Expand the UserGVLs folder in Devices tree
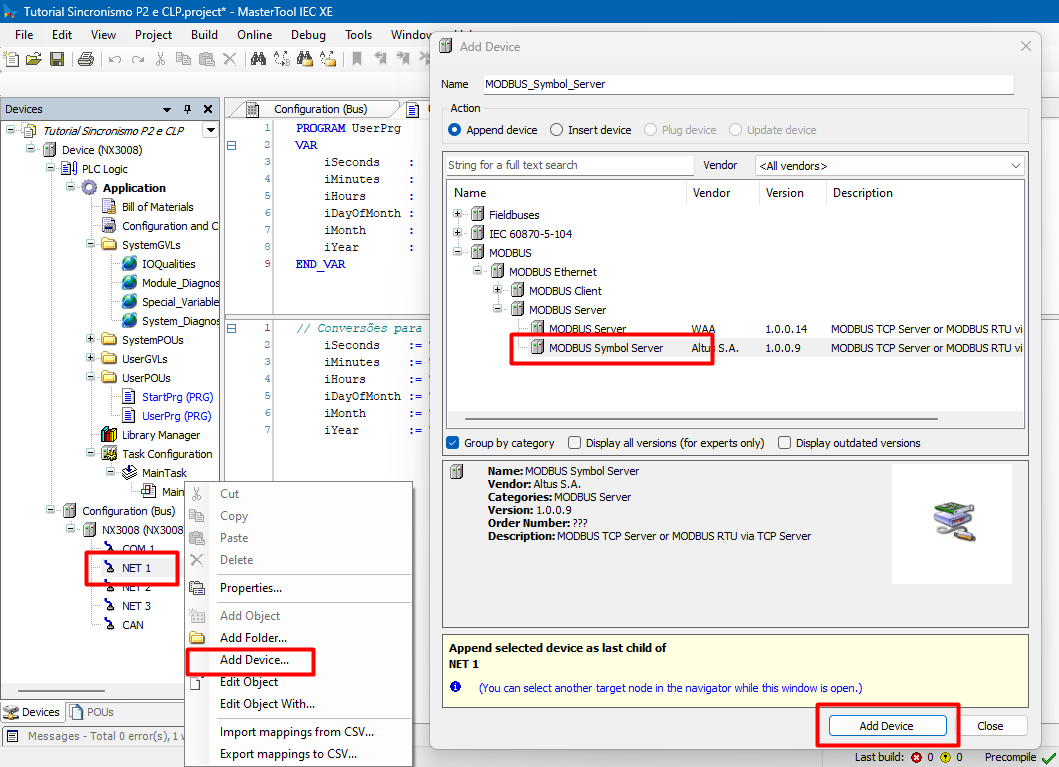The image size is (1059, 767). [91, 358]
